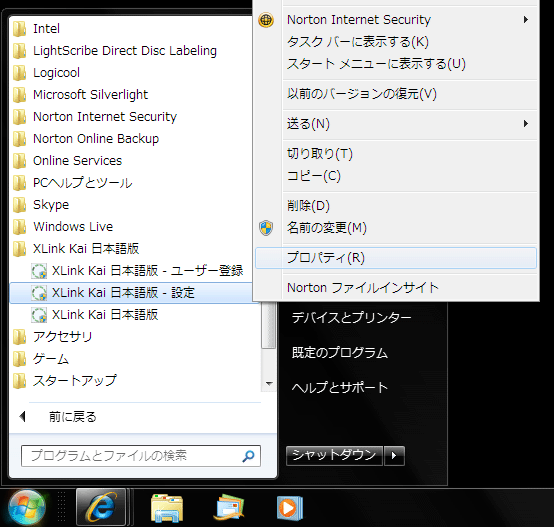
Task: Open プロパティ(R) from the context menu
Action: tap(396, 258)
